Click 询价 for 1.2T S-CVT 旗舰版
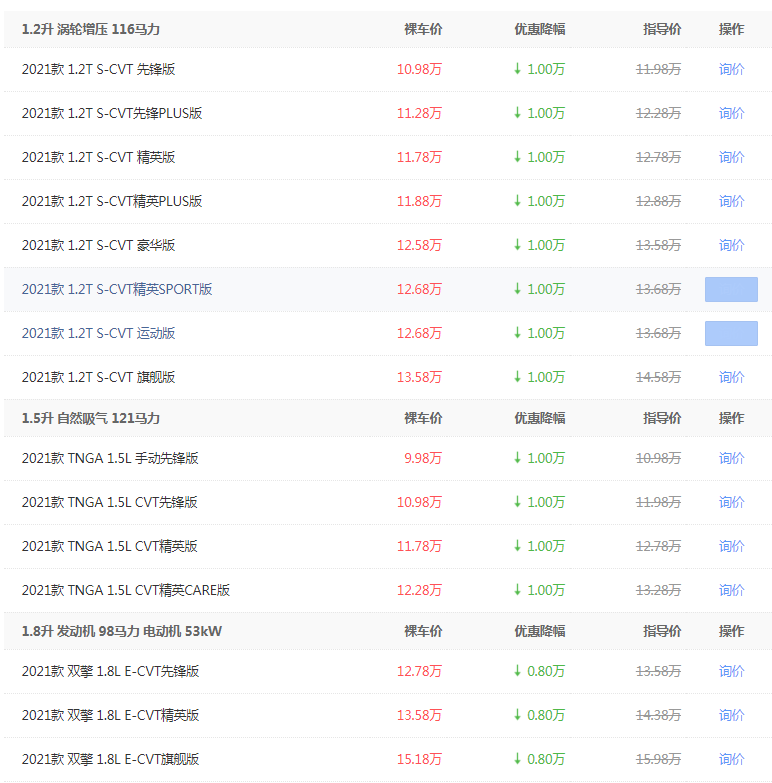This screenshot has width=772, height=783. pos(731,377)
